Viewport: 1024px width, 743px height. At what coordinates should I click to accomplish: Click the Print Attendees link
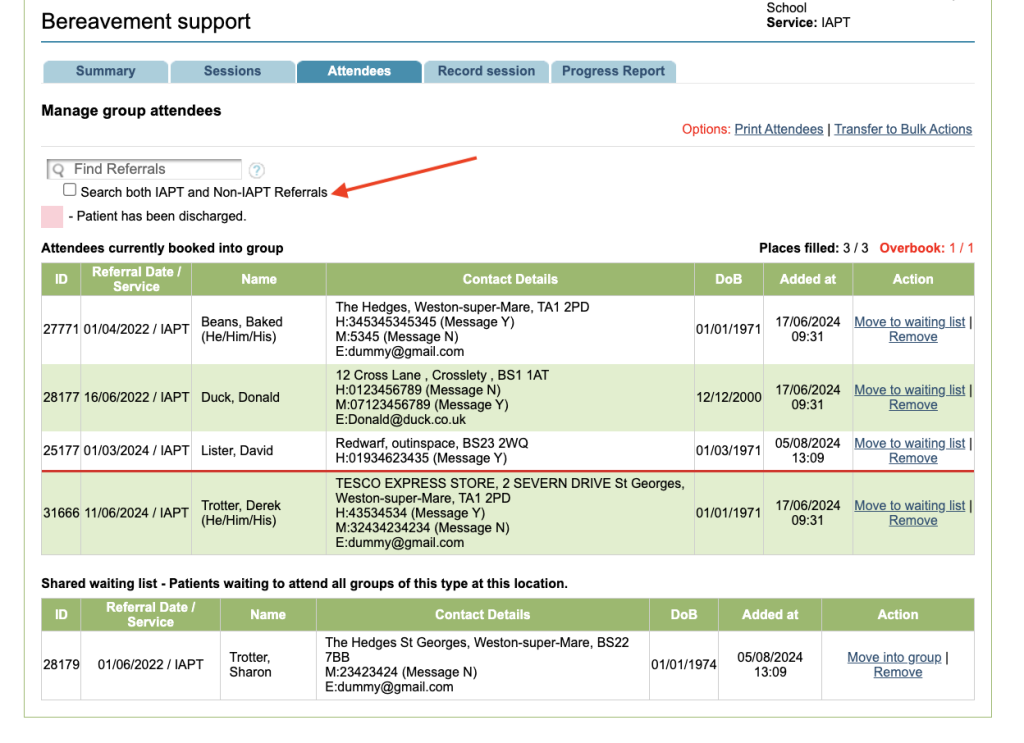(779, 129)
